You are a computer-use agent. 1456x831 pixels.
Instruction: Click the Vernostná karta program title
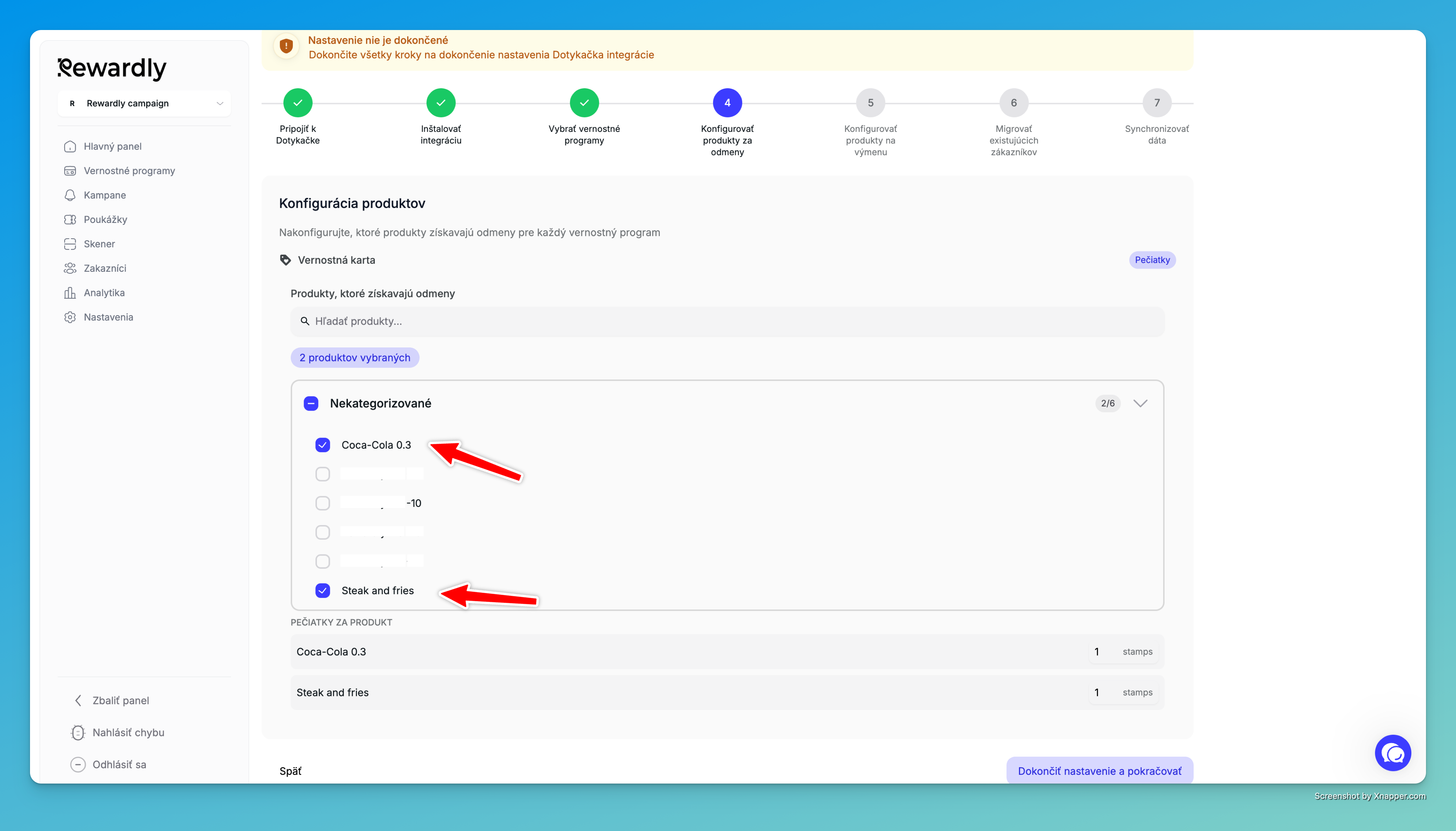[337, 260]
